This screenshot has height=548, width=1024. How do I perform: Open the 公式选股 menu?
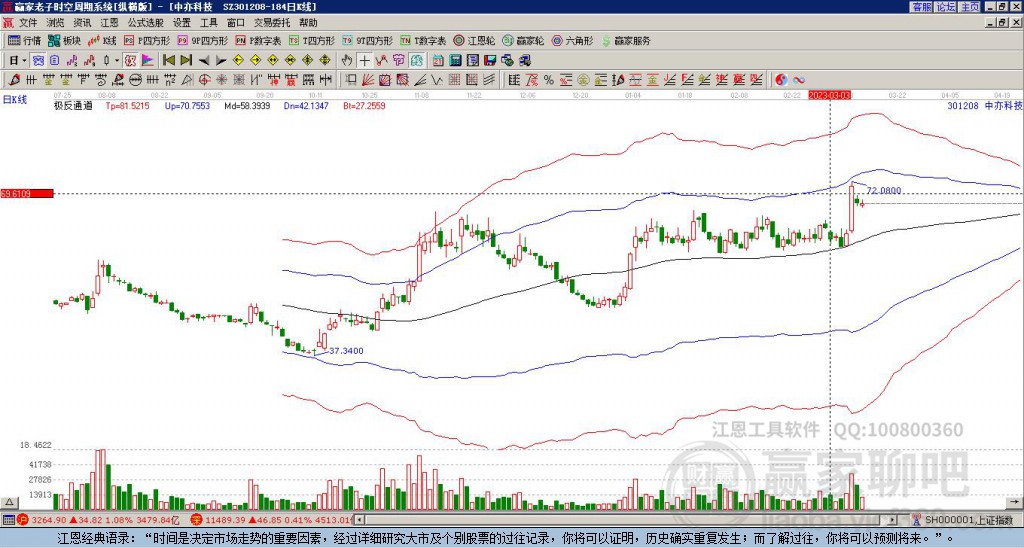[145, 23]
